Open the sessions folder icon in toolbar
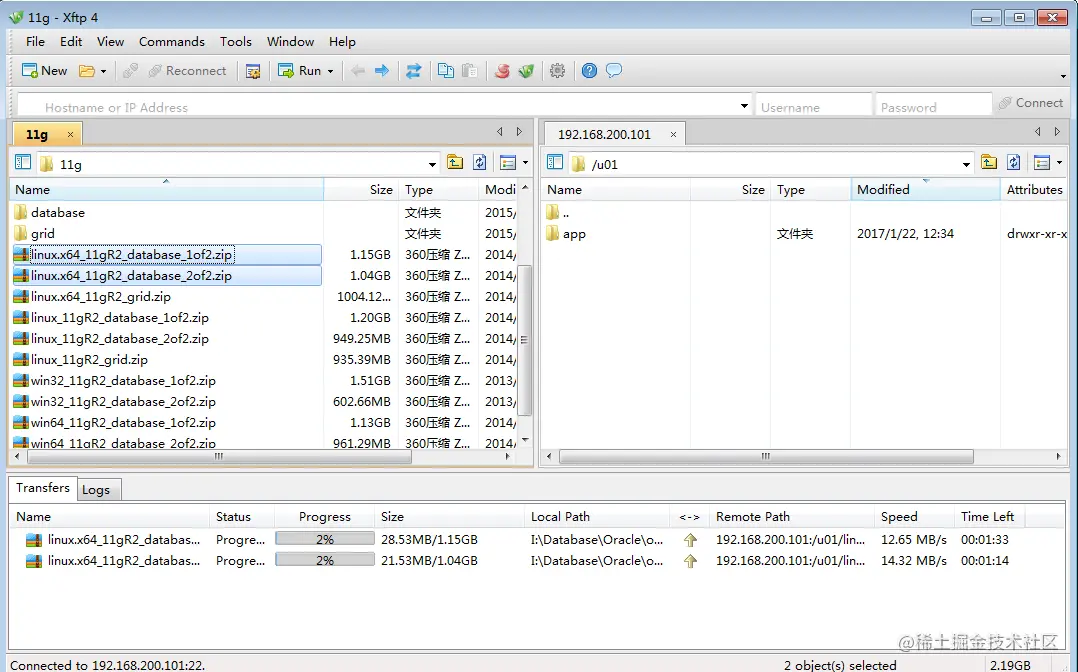The width and height of the screenshot is (1078, 672). [87, 71]
